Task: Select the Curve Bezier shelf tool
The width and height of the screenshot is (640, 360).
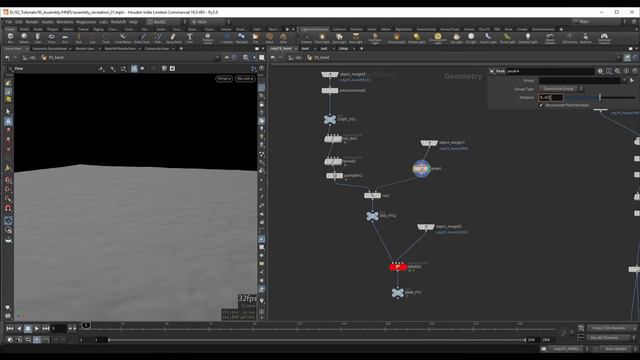Action: click(x=122, y=38)
